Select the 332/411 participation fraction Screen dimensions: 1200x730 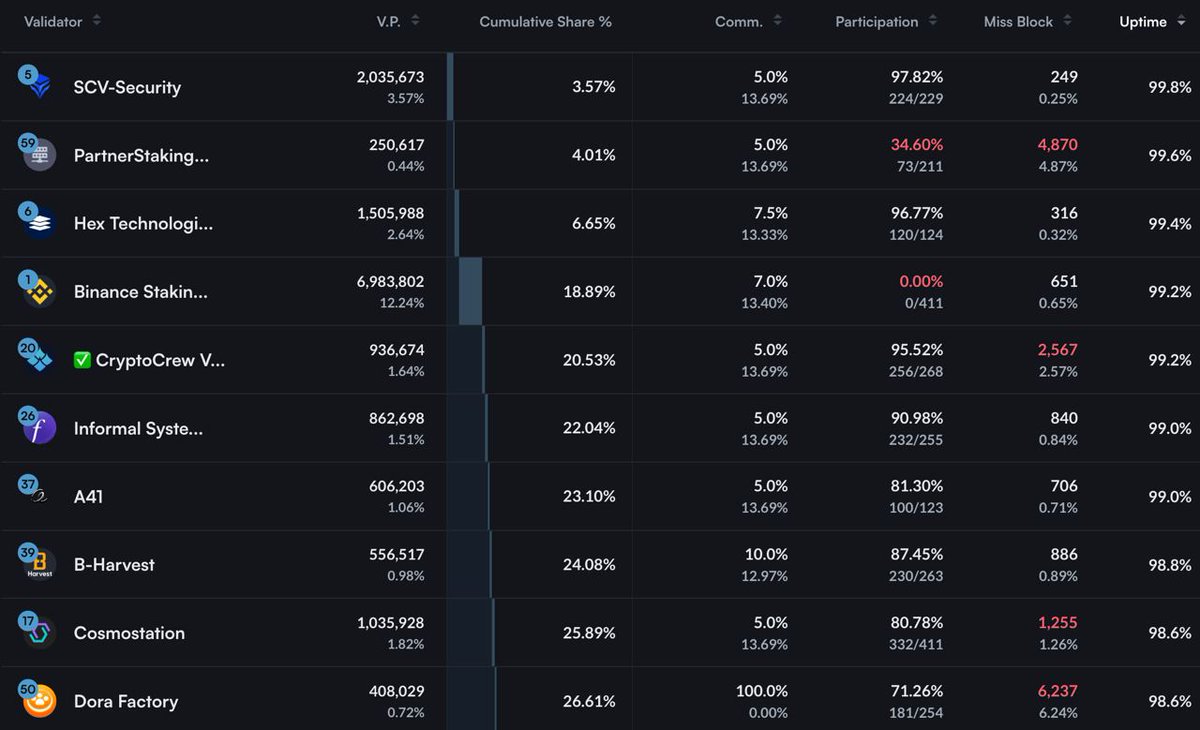[918, 644]
